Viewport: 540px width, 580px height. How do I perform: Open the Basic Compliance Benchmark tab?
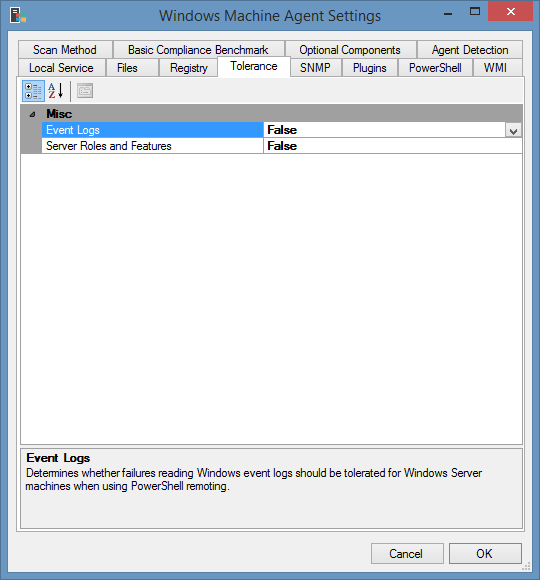[199, 50]
